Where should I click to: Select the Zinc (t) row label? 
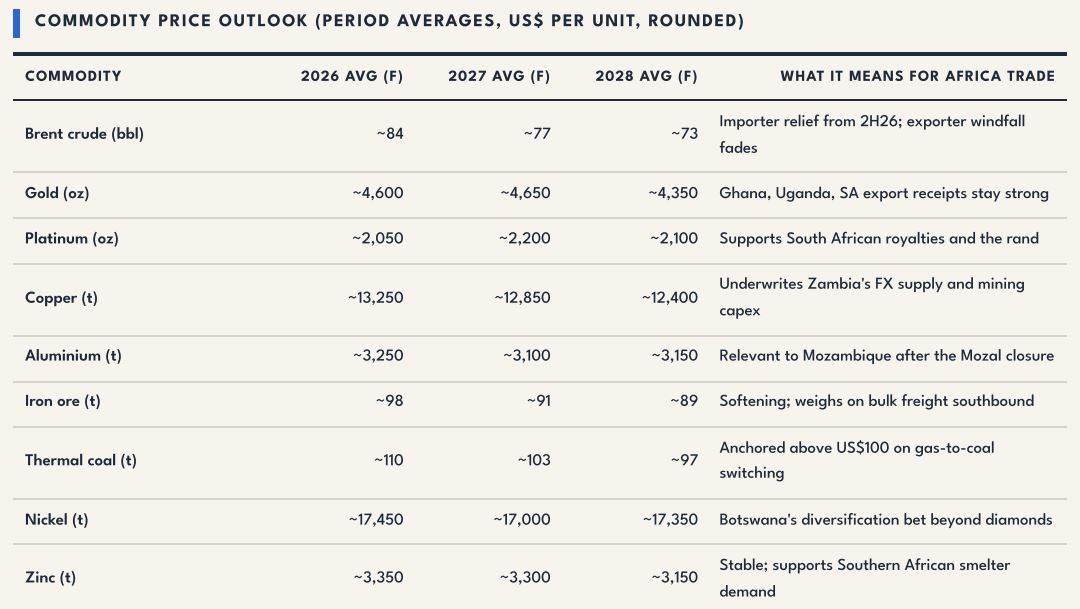tap(50, 577)
